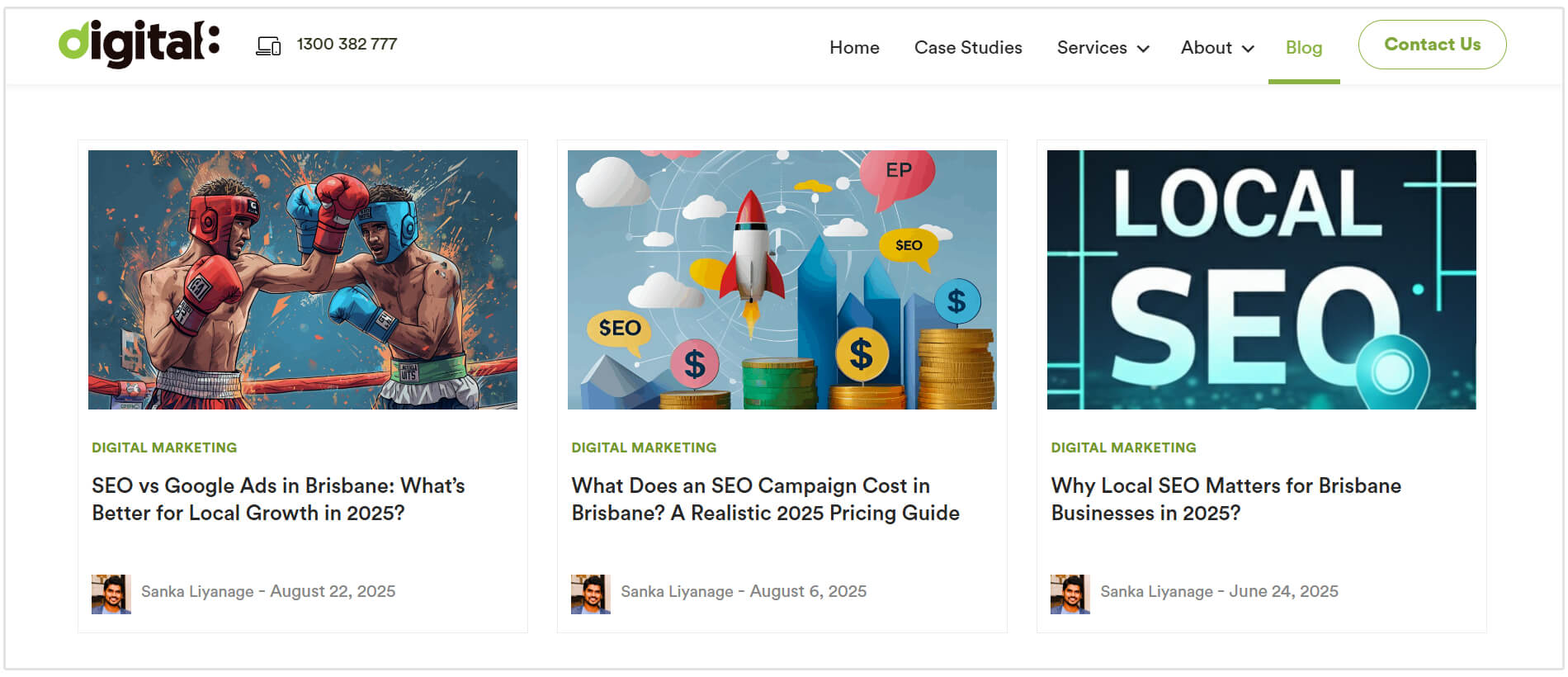Click the laptop phone icon beside number
This screenshot has height=677, width=1568.
(268, 45)
